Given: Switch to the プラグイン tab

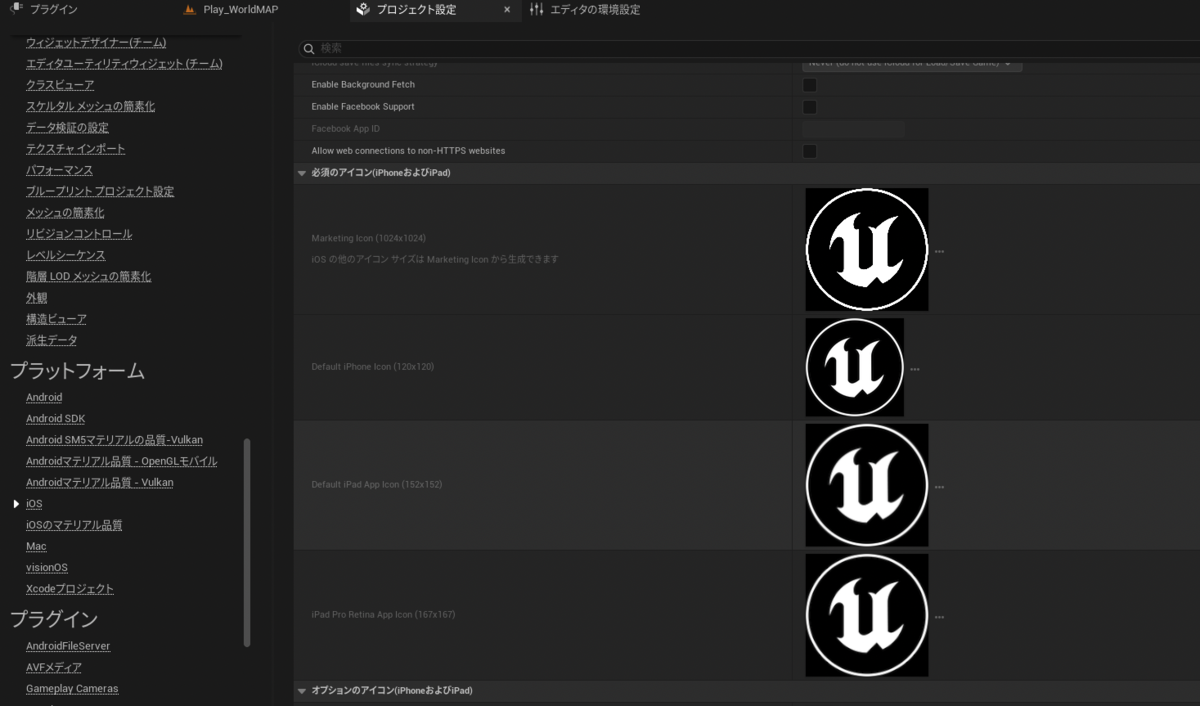Looking at the screenshot, I should pyautogui.click(x=54, y=9).
